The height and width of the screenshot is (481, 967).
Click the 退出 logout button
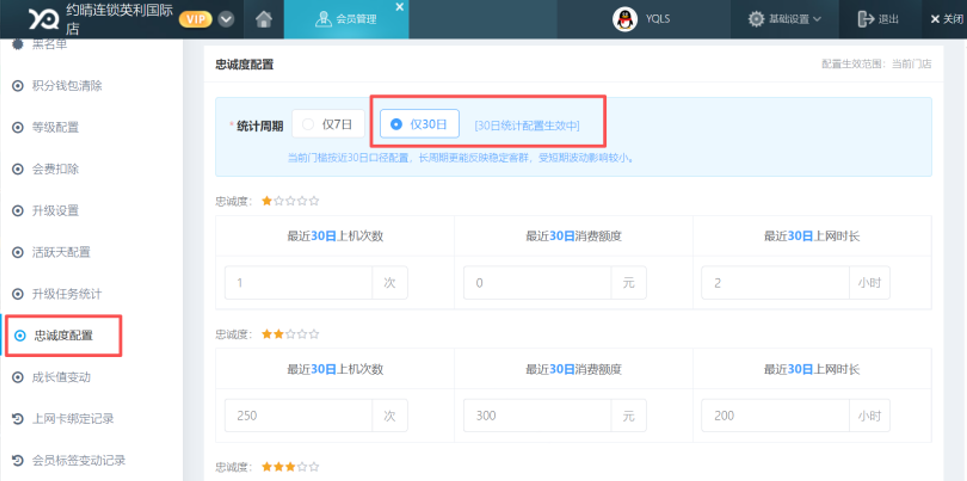[878, 19]
